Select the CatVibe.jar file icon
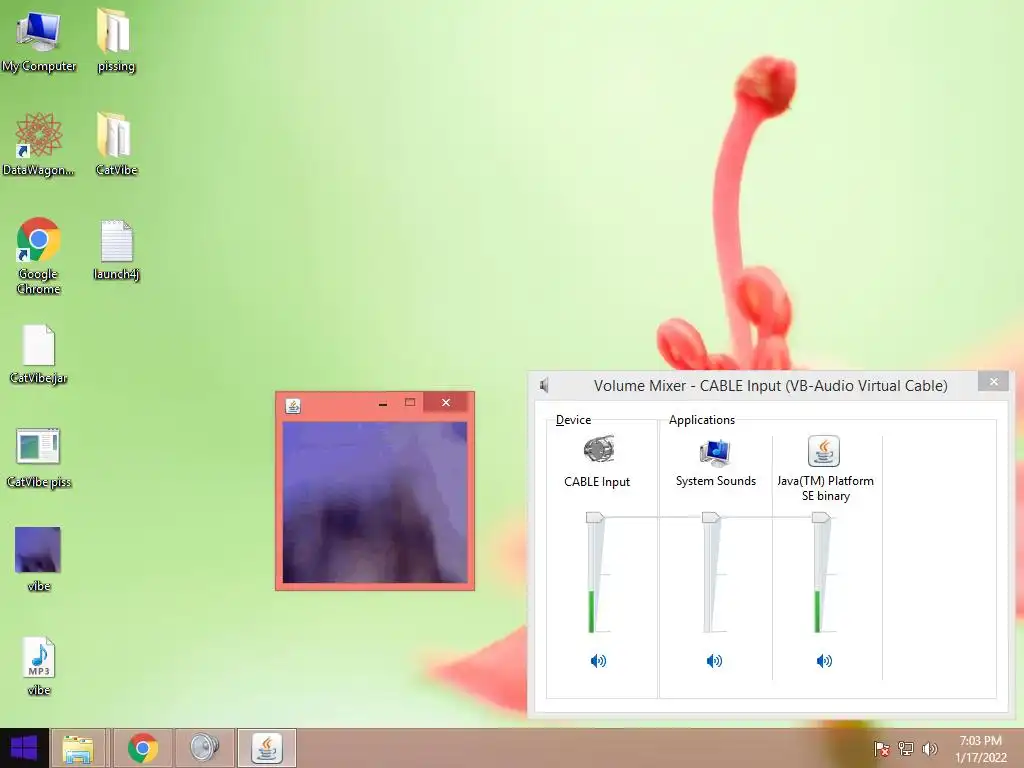This screenshot has height=768, width=1024. (39, 354)
